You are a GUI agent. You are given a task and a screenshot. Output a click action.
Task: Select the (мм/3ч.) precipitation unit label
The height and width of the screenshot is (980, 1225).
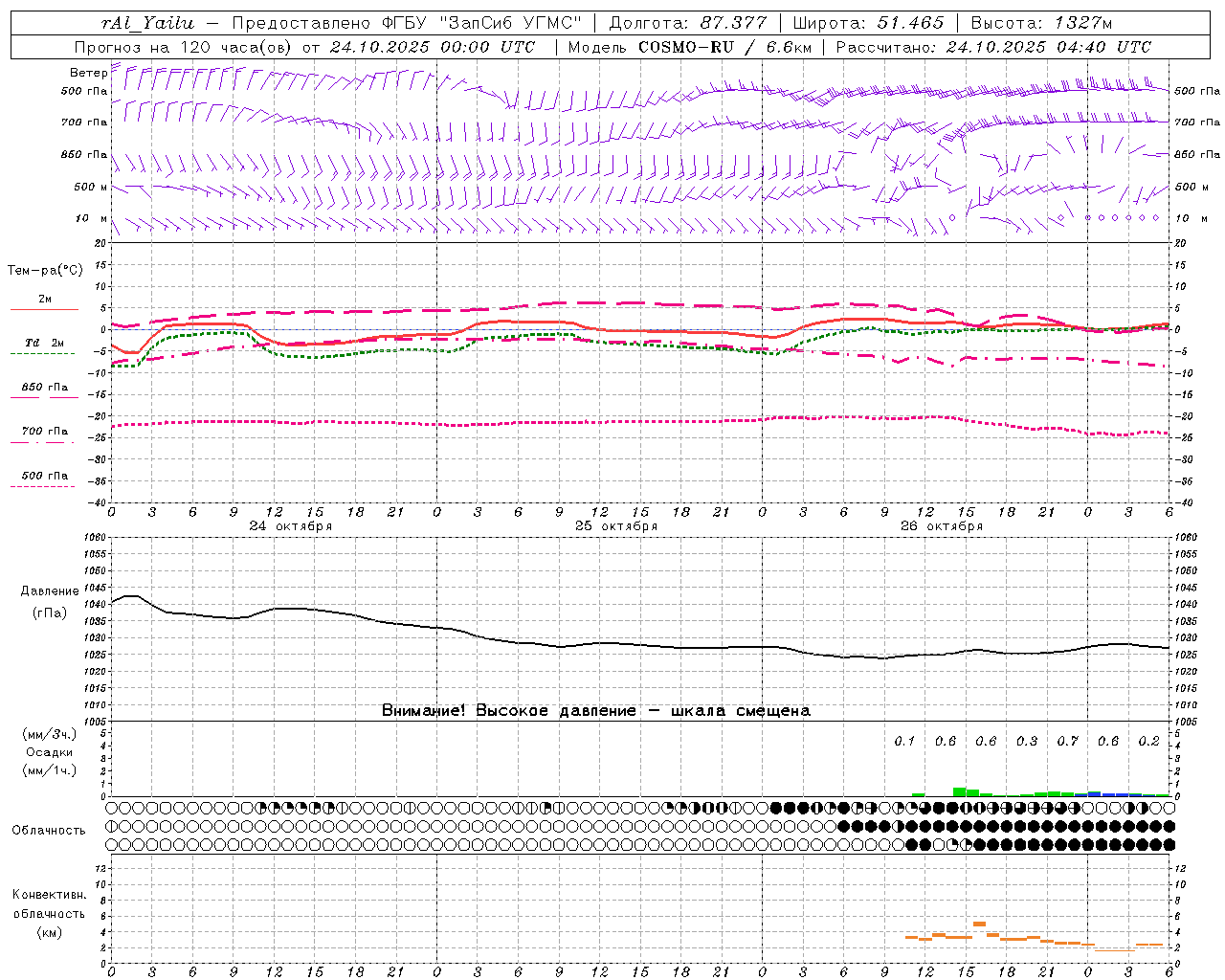pos(50,734)
